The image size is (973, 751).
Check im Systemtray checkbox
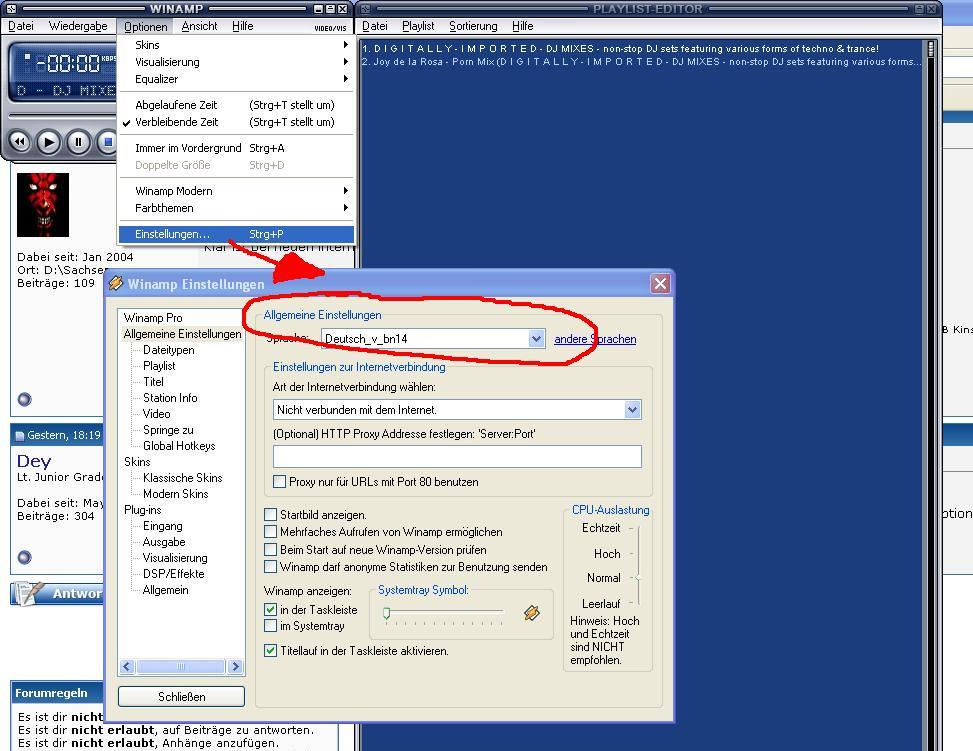[x=271, y=626]
